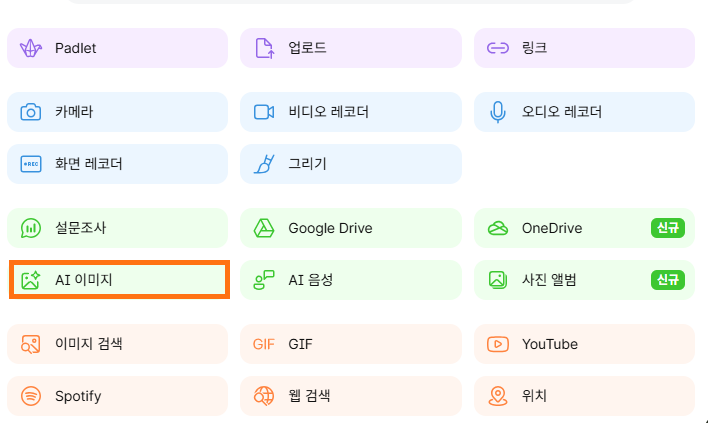Open the AI 음성 option
Screen dimensions: 708x423
(351, 280)
